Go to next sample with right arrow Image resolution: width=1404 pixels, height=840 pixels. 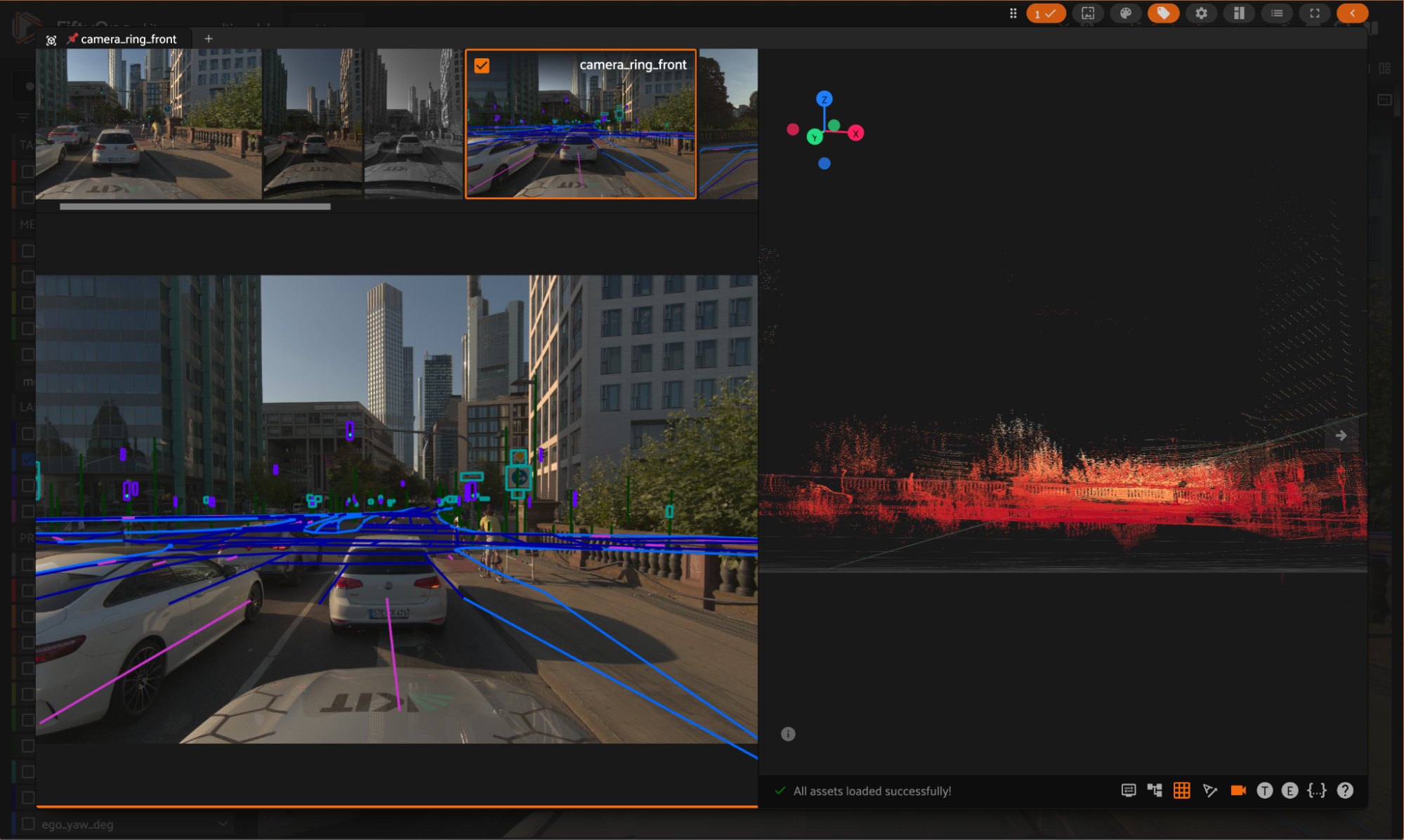[x=1341, y=435]
